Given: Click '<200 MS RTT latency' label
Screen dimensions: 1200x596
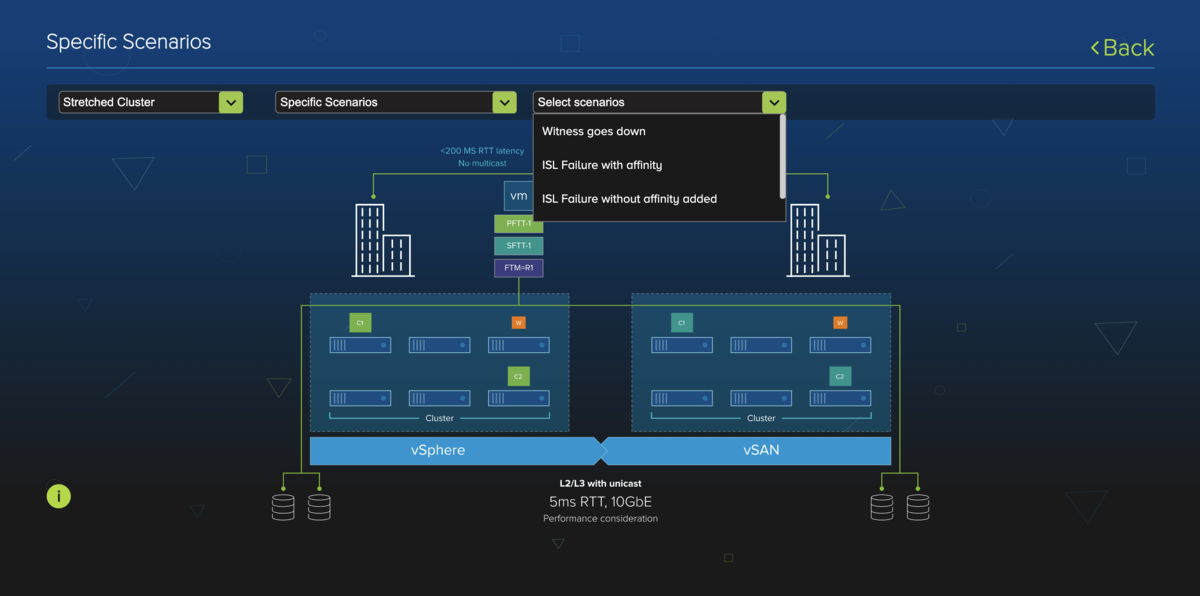Looking at the screenshot, I should tap(482, 151).
